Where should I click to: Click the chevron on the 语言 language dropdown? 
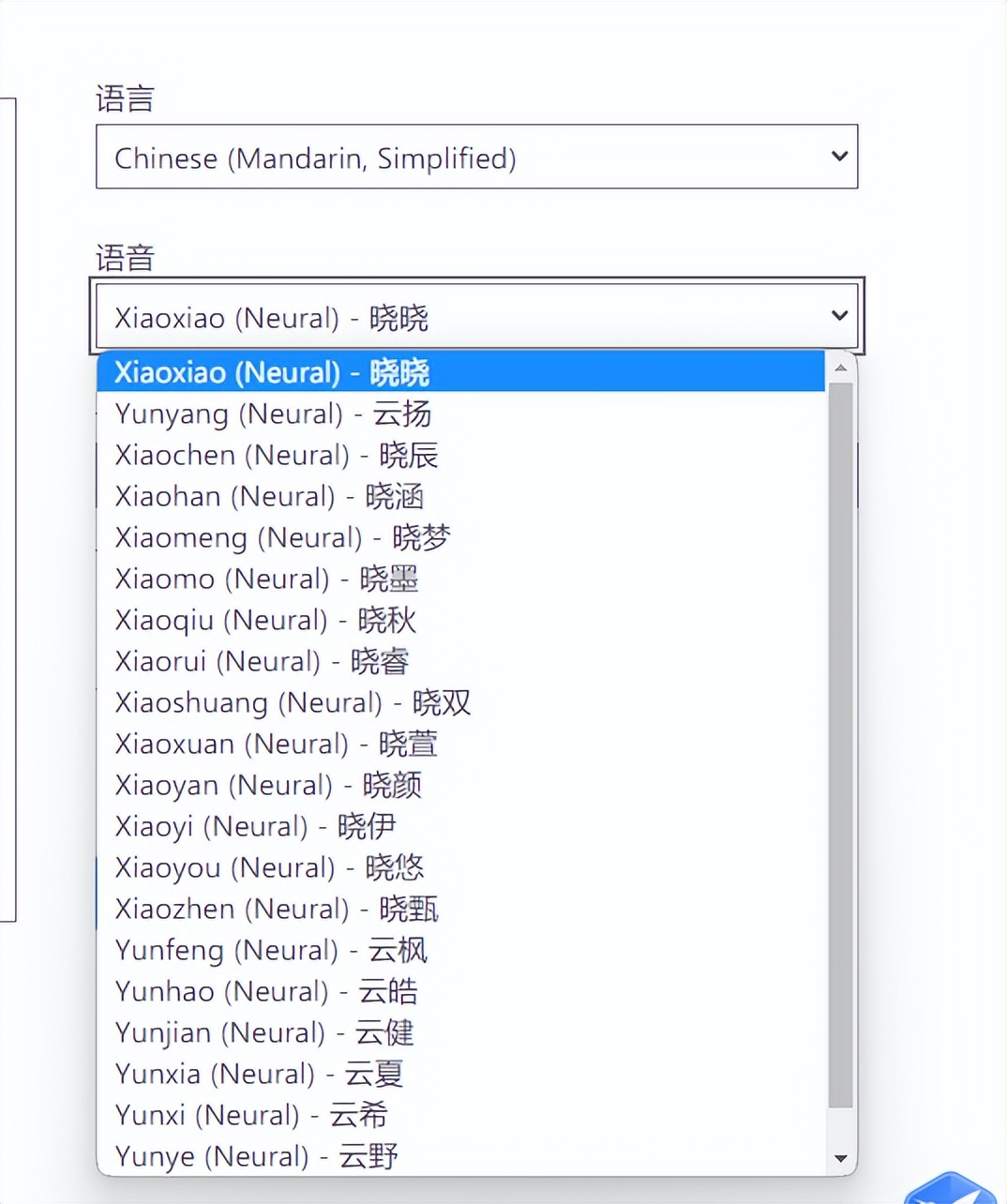[837, 158]
